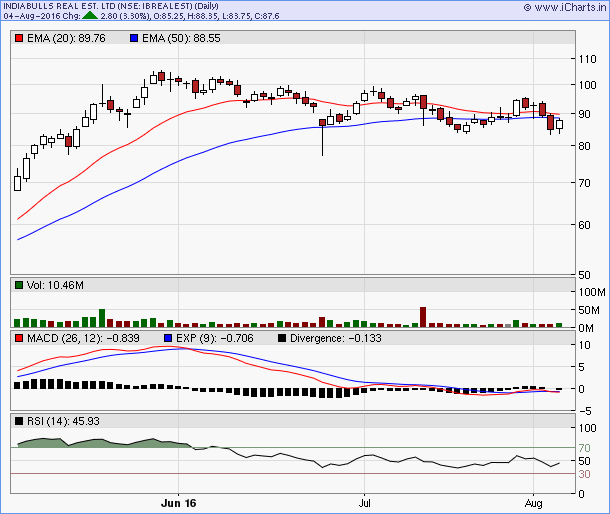Click the Jun 16 date axis label
Viewport: 610px width, 514px height.
pos(179,503)
